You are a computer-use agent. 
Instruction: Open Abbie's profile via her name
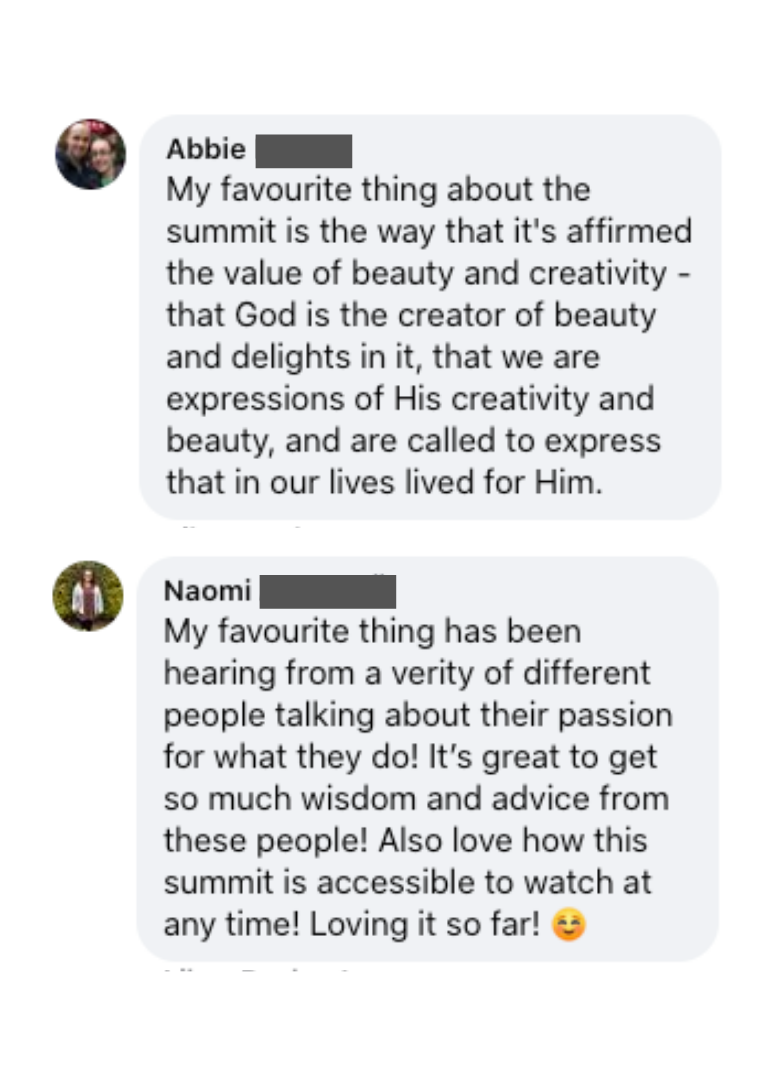[x=206, y=149]
